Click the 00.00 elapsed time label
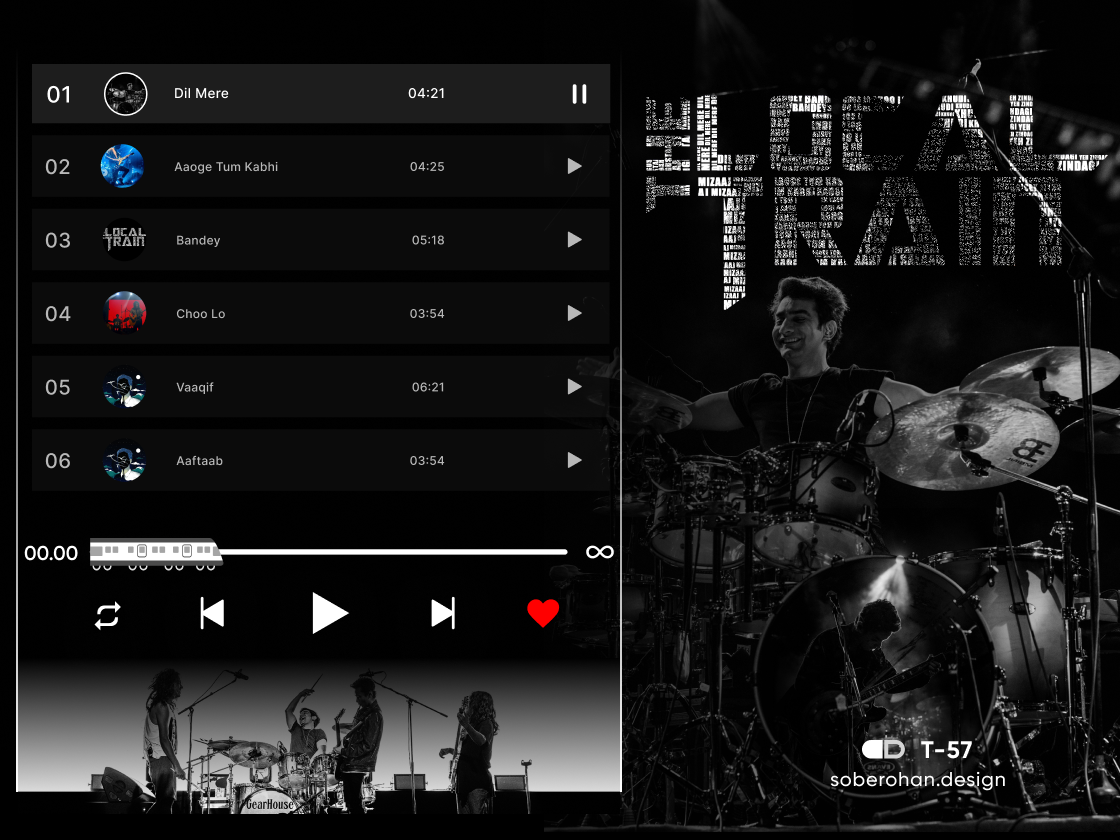 51,554
